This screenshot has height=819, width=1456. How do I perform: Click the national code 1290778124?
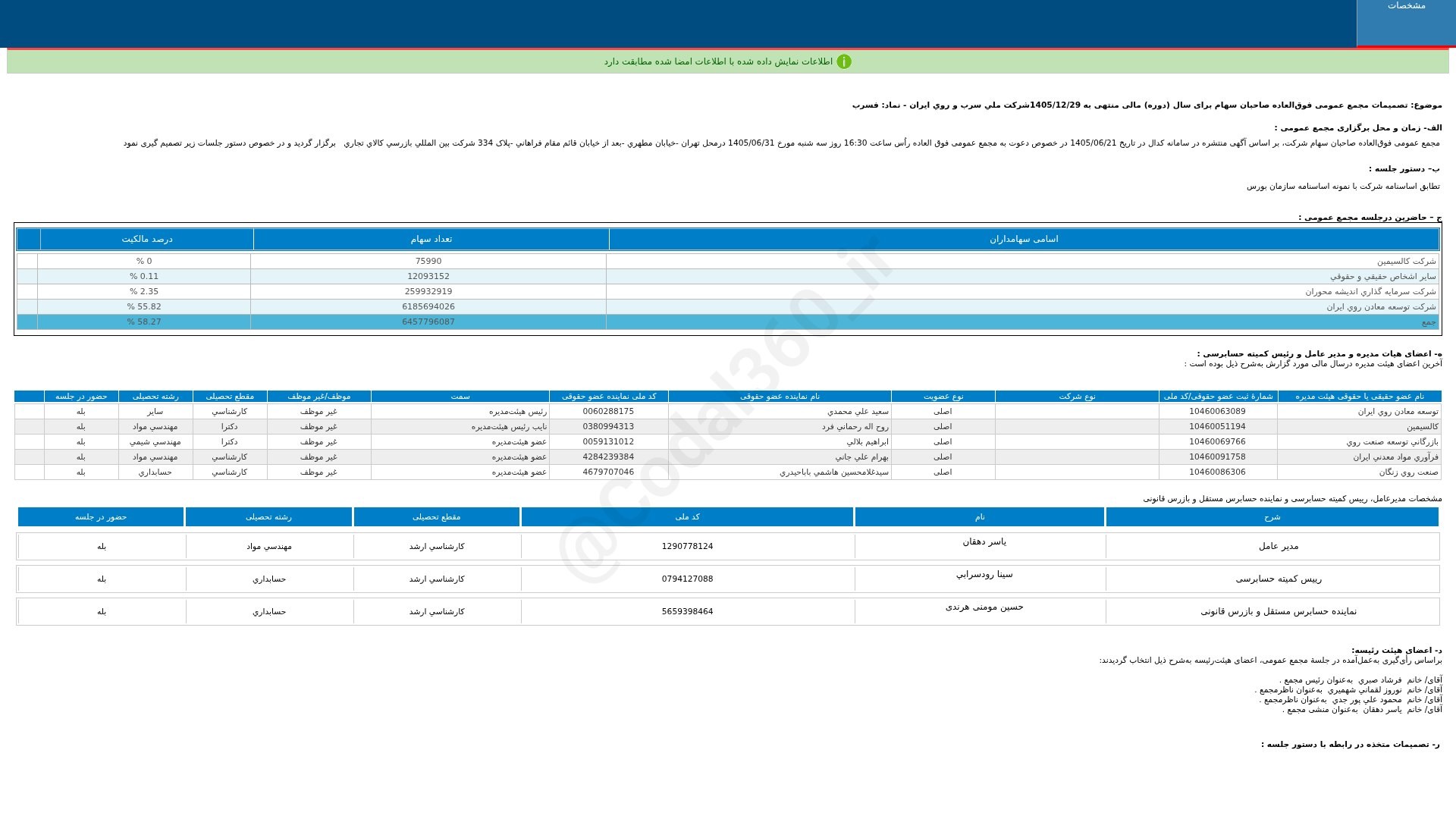pyautogui.click(x=687, y=547)
